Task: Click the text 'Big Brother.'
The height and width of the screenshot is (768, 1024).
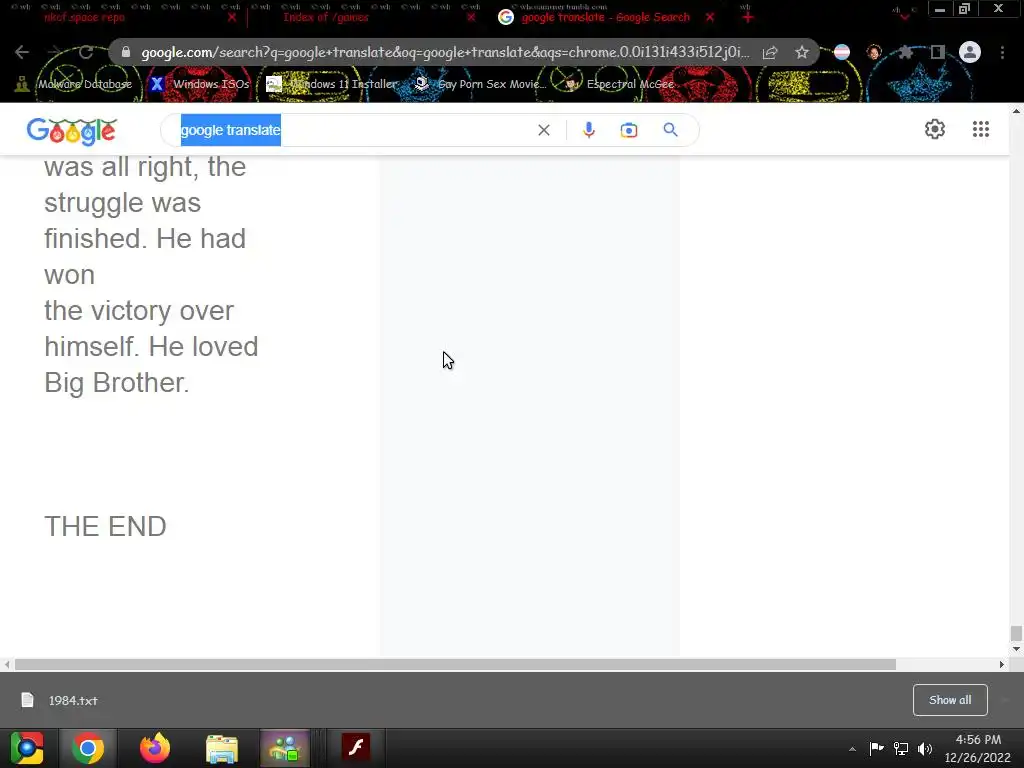Action: pos(117,383)
